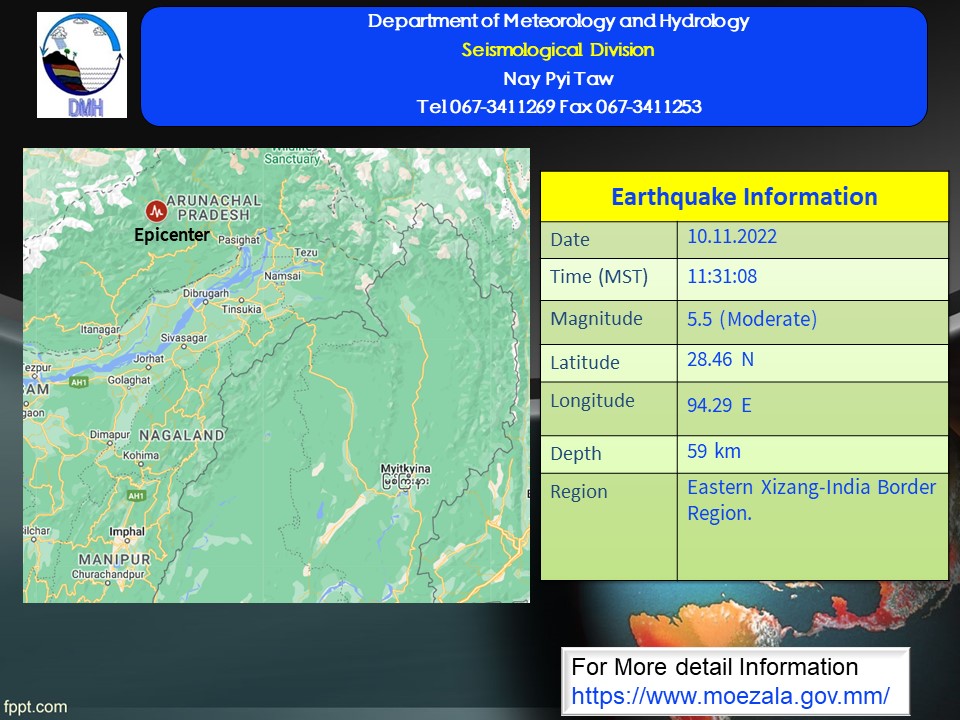The height and width of the screenshot is (720, 960).
Task: Select the Earthquake Information table header
Action: 744,197
